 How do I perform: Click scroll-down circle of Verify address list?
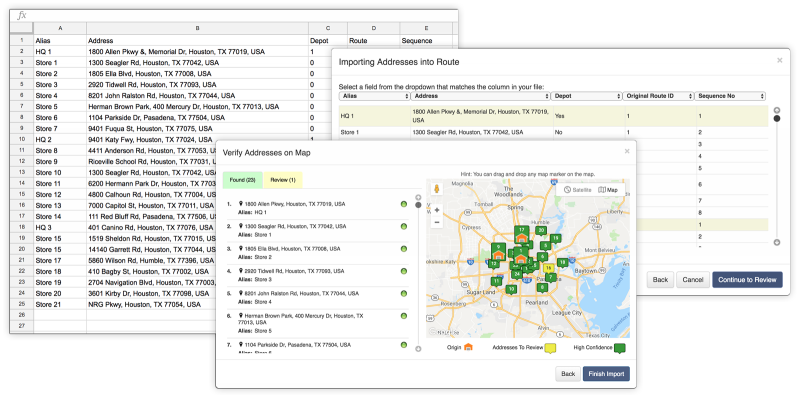point(418,349)
